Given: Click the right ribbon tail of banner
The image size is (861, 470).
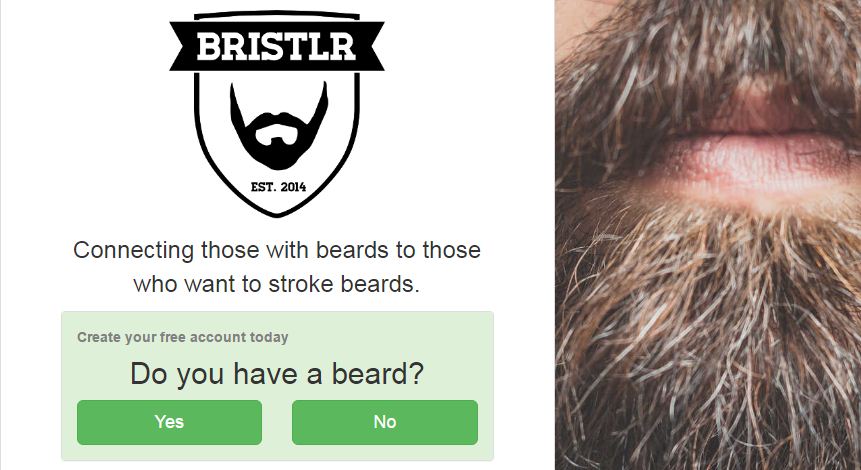Looking at the screenshot, I should [x=372, y=46].
